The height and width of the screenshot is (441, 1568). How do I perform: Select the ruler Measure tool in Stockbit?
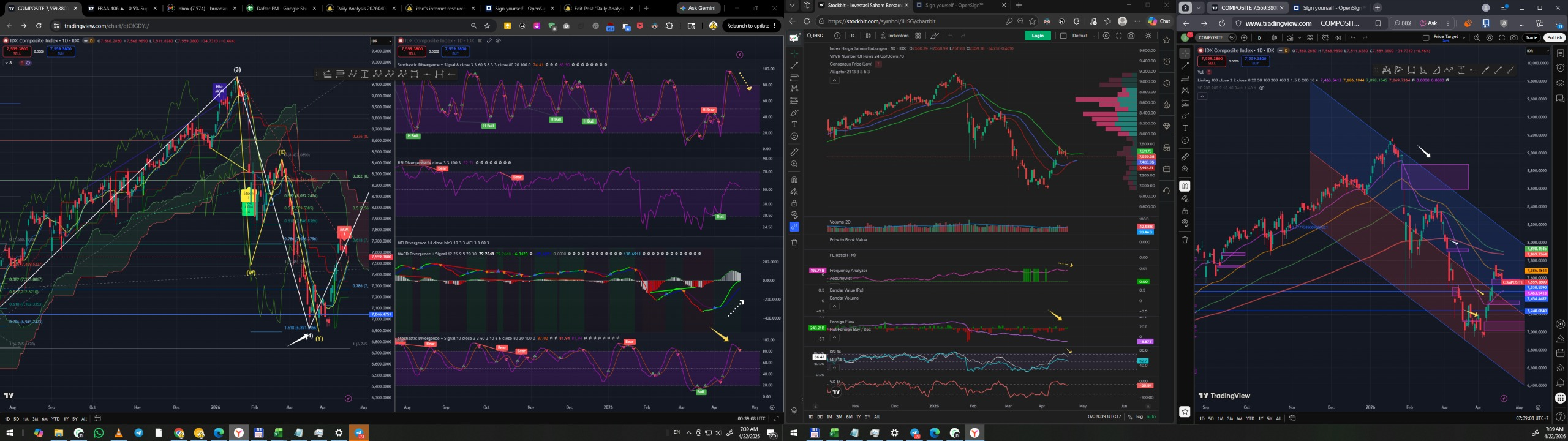[794, 152]
